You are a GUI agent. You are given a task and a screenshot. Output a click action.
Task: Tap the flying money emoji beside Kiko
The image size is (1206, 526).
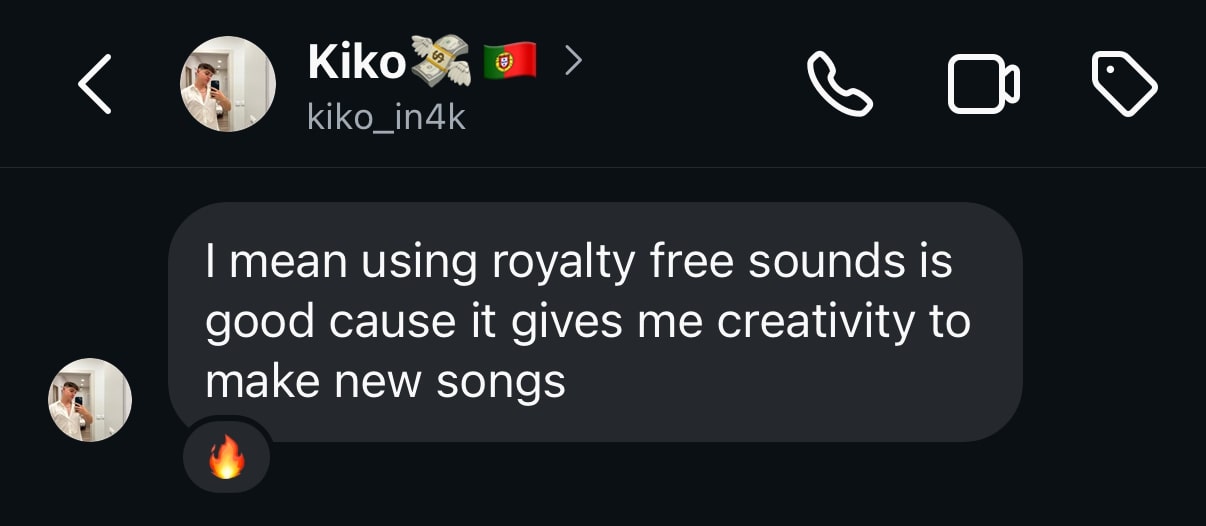click(x=438, y=63)
